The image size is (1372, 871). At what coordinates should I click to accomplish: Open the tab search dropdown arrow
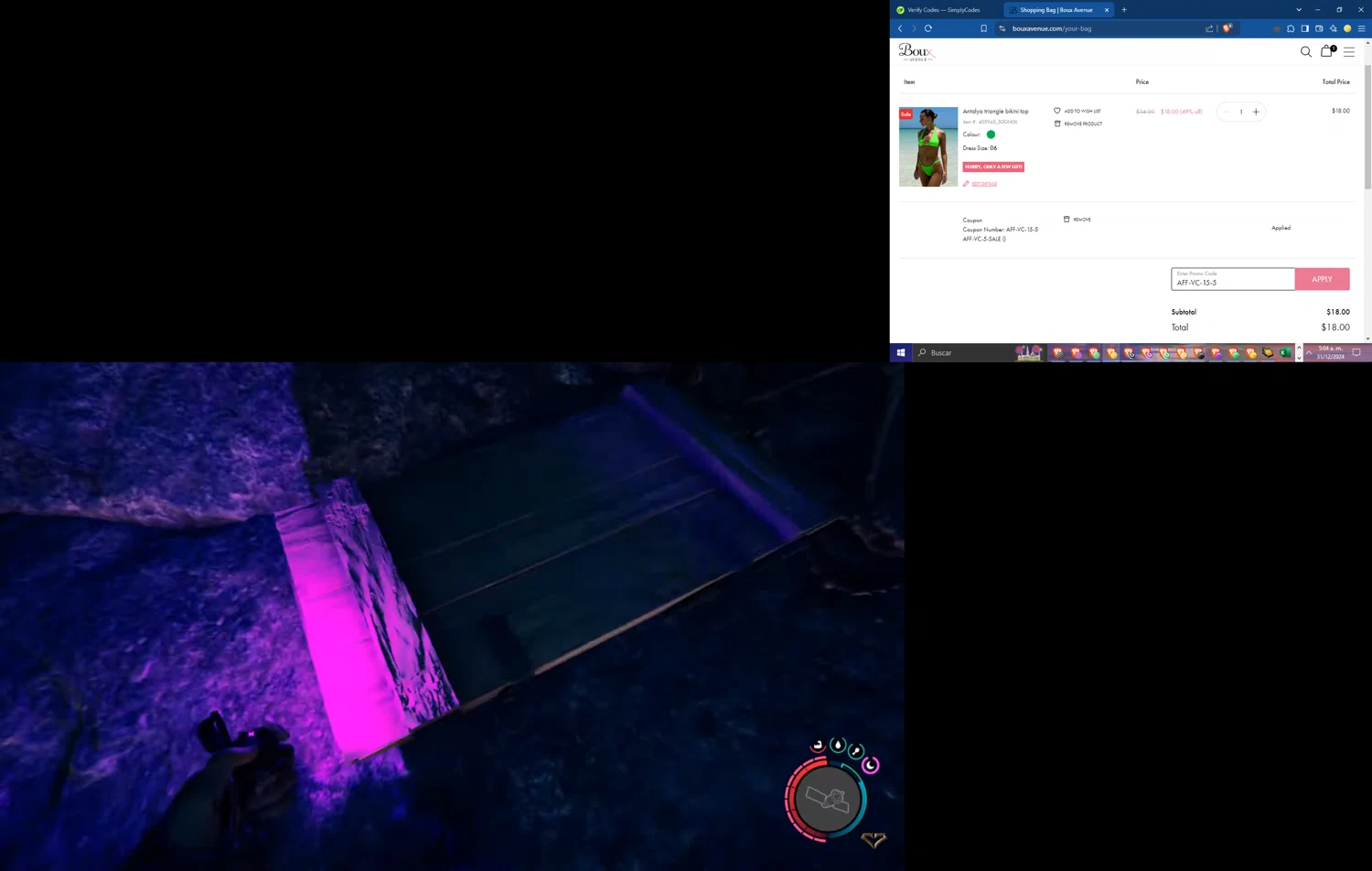click(x=1299, y=10)
